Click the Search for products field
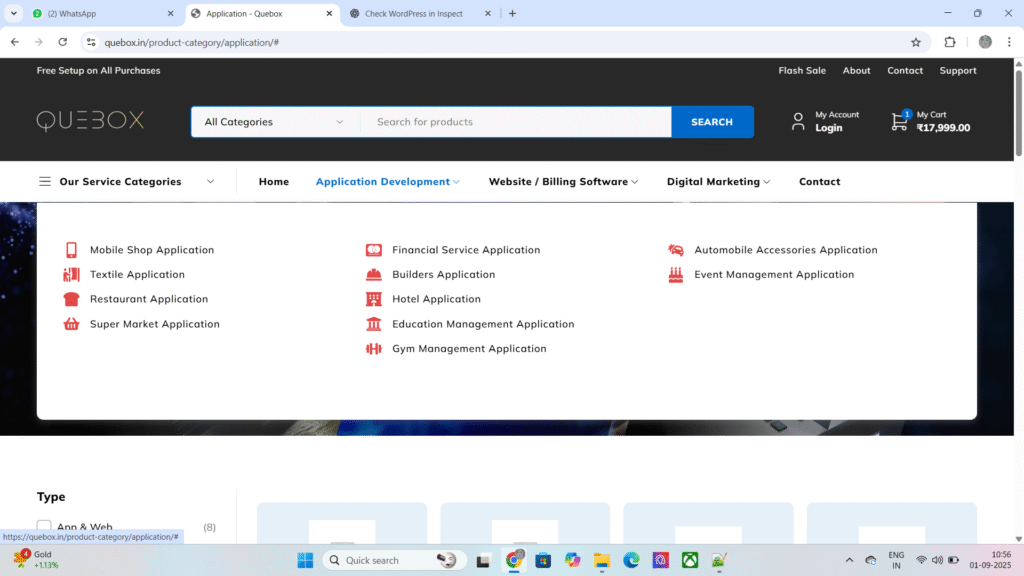The image size is (1024, 576). click(515, 122)
